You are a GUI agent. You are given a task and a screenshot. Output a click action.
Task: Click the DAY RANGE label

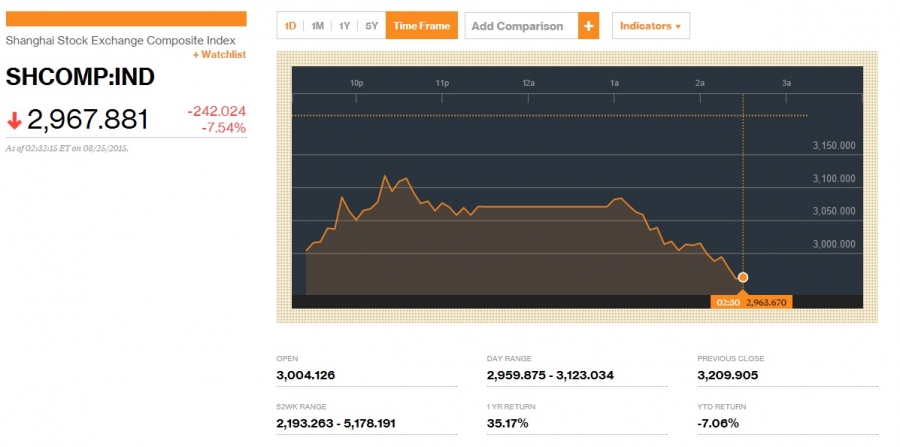(507, 359)
